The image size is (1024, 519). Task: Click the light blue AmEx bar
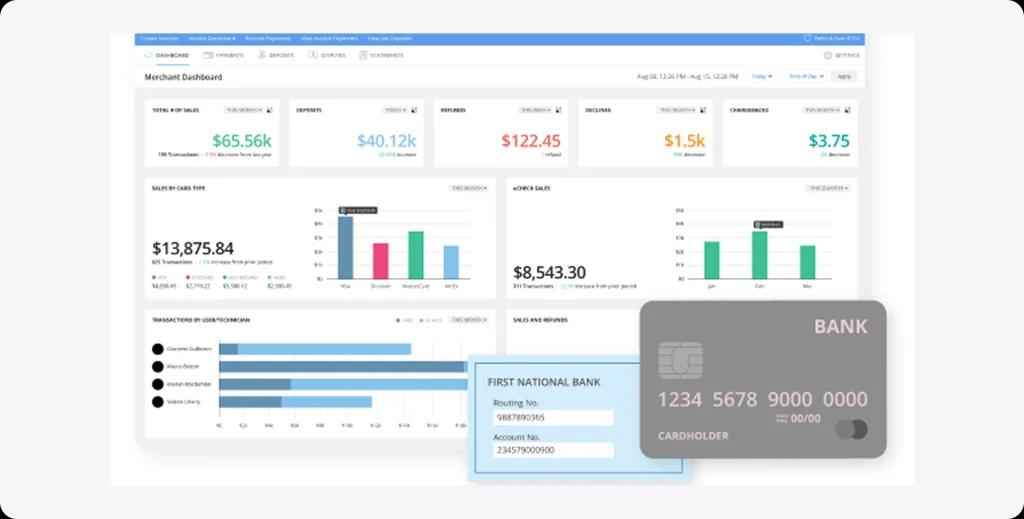pyautogui.click(x=451, y=262)
